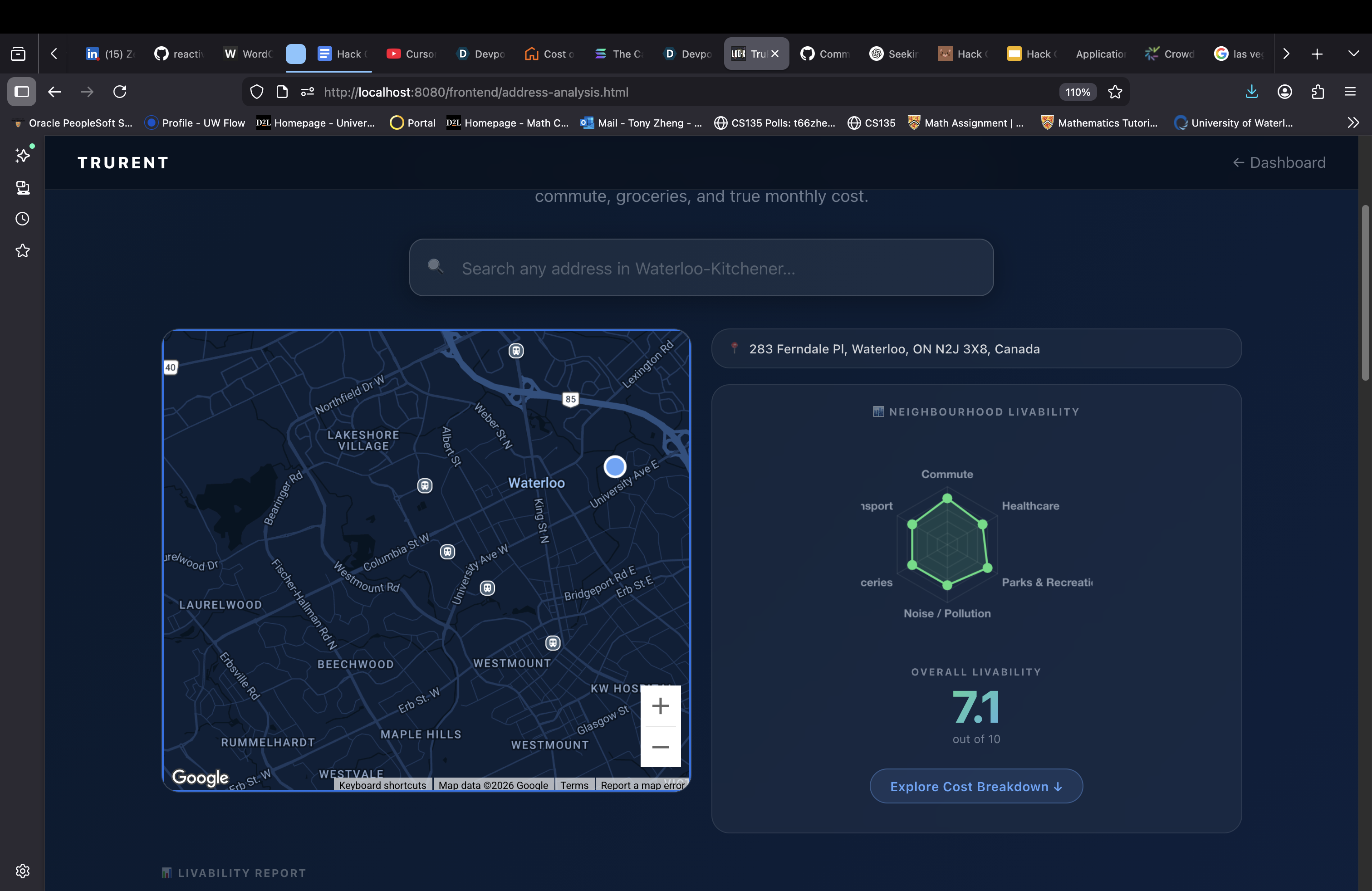Screen dimensions: 1372x891
Task: Open the browser history sidebar clock icon
Action: click(x=23, y=219)
